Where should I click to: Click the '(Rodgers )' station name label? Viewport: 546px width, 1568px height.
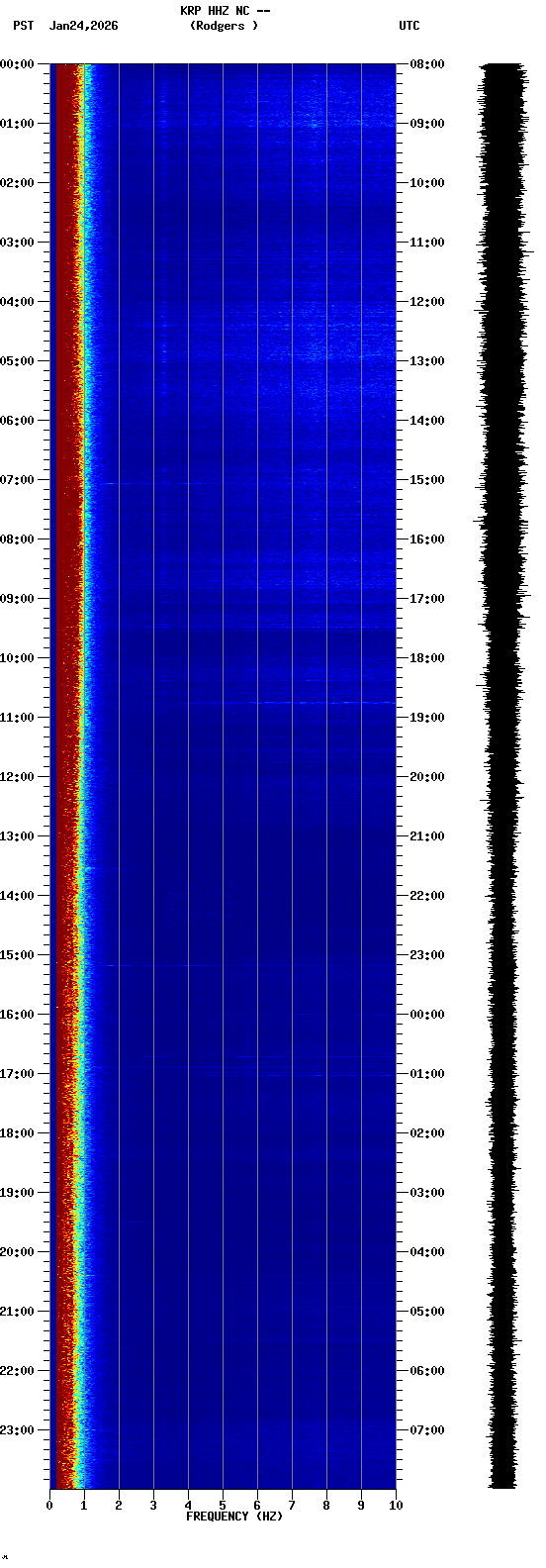point(225,26)
